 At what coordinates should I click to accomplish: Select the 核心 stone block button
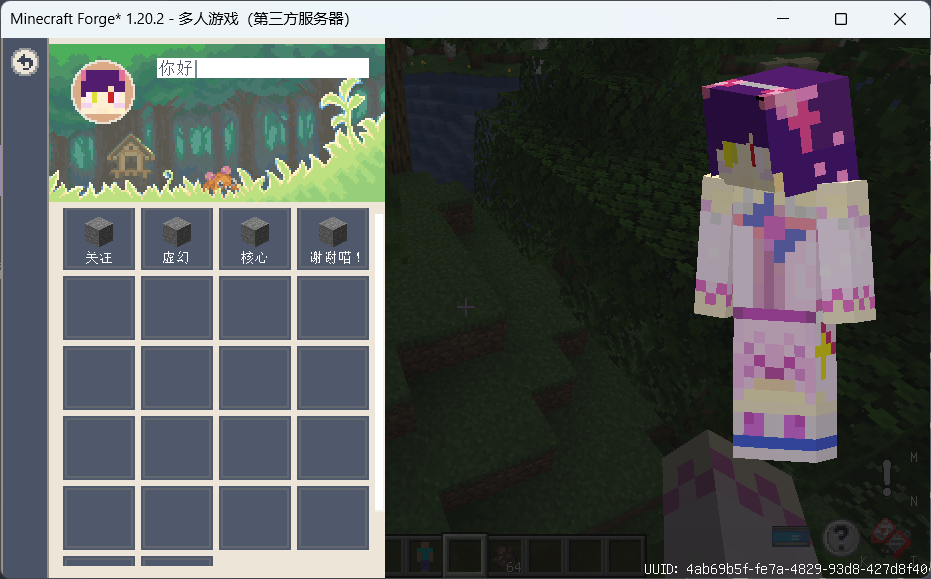[255, 239]
